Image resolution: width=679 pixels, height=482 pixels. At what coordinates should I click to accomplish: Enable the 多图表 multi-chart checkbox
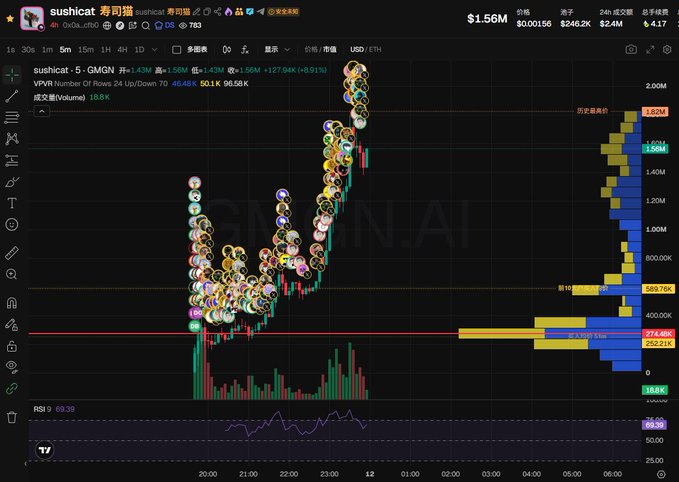click(x=177, y=50)
